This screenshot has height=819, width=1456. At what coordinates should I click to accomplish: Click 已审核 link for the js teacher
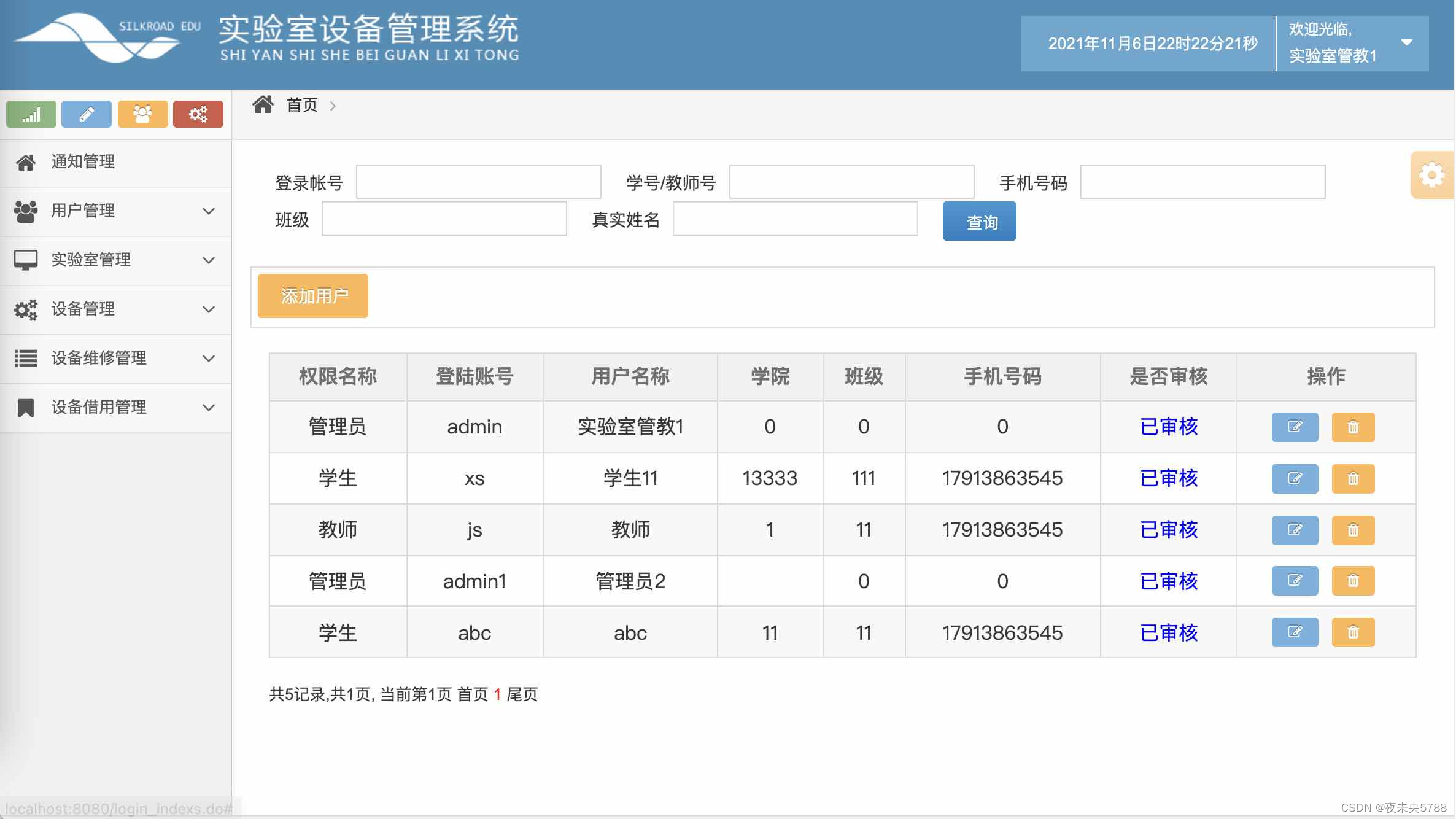[x=1168, y=529]
